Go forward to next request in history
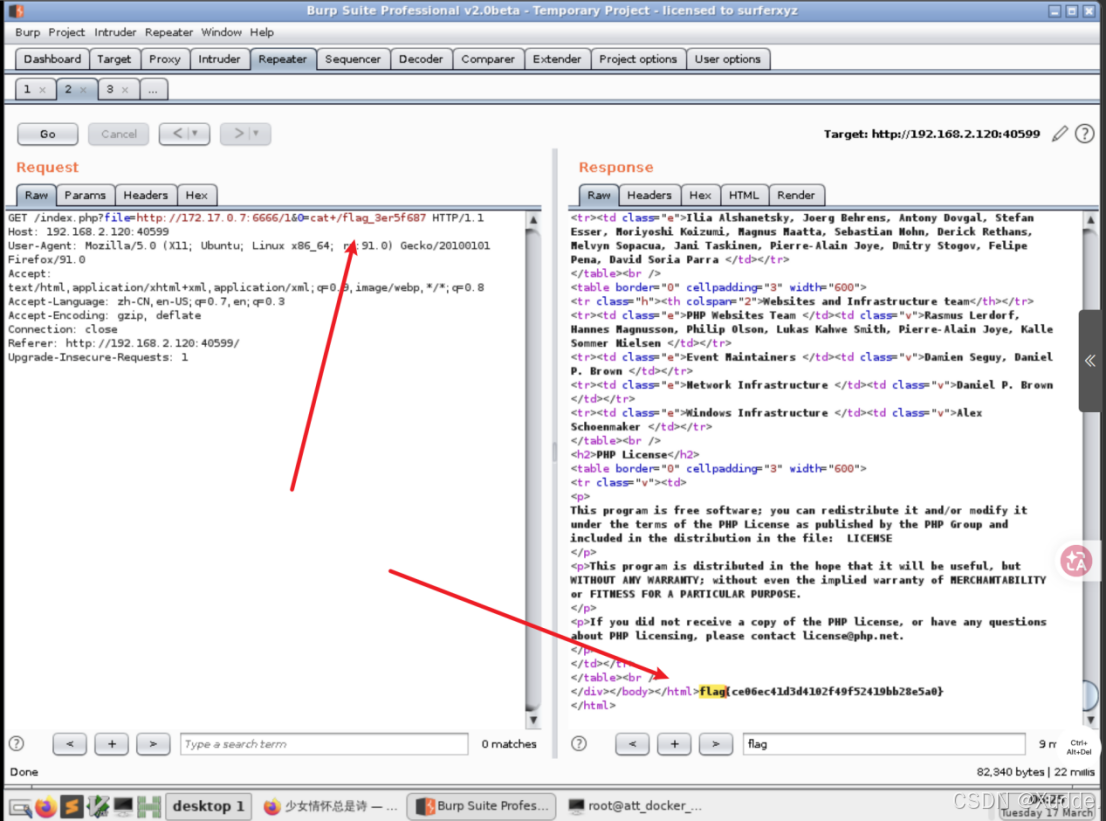The width and height of the screenshot is (1106, 821). (238, 133)
